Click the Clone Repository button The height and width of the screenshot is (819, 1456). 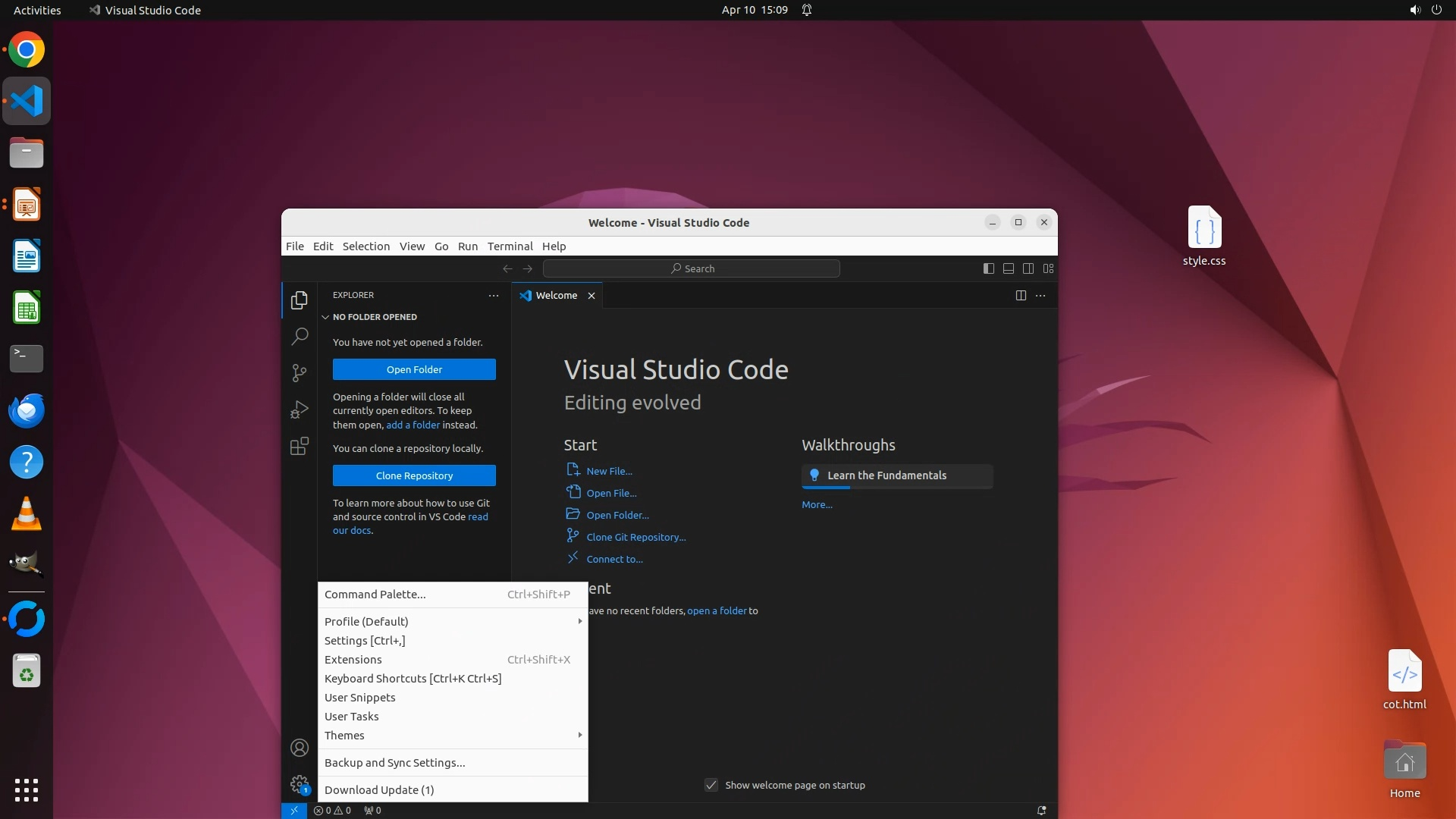[414, 475]
